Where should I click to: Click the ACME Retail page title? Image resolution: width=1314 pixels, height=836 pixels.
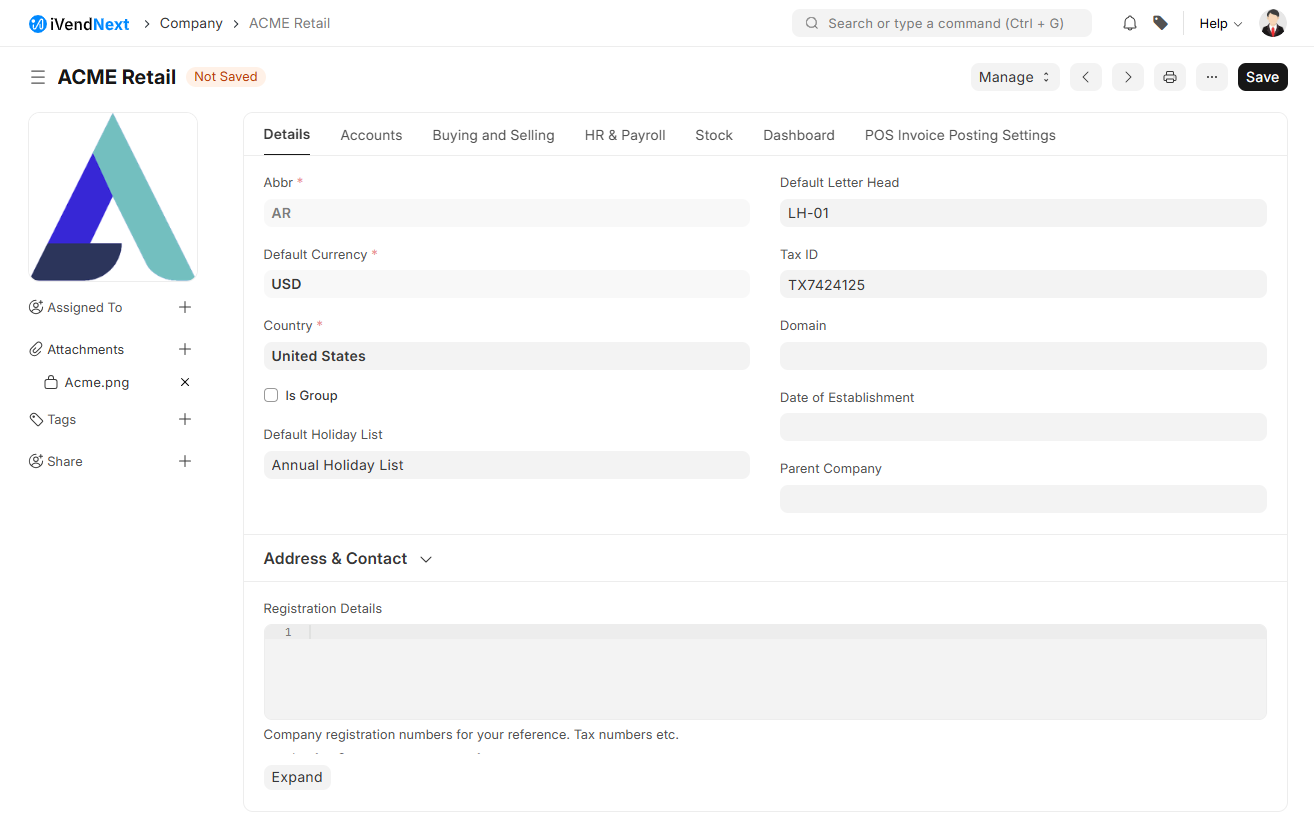click(x=117, y=77)
